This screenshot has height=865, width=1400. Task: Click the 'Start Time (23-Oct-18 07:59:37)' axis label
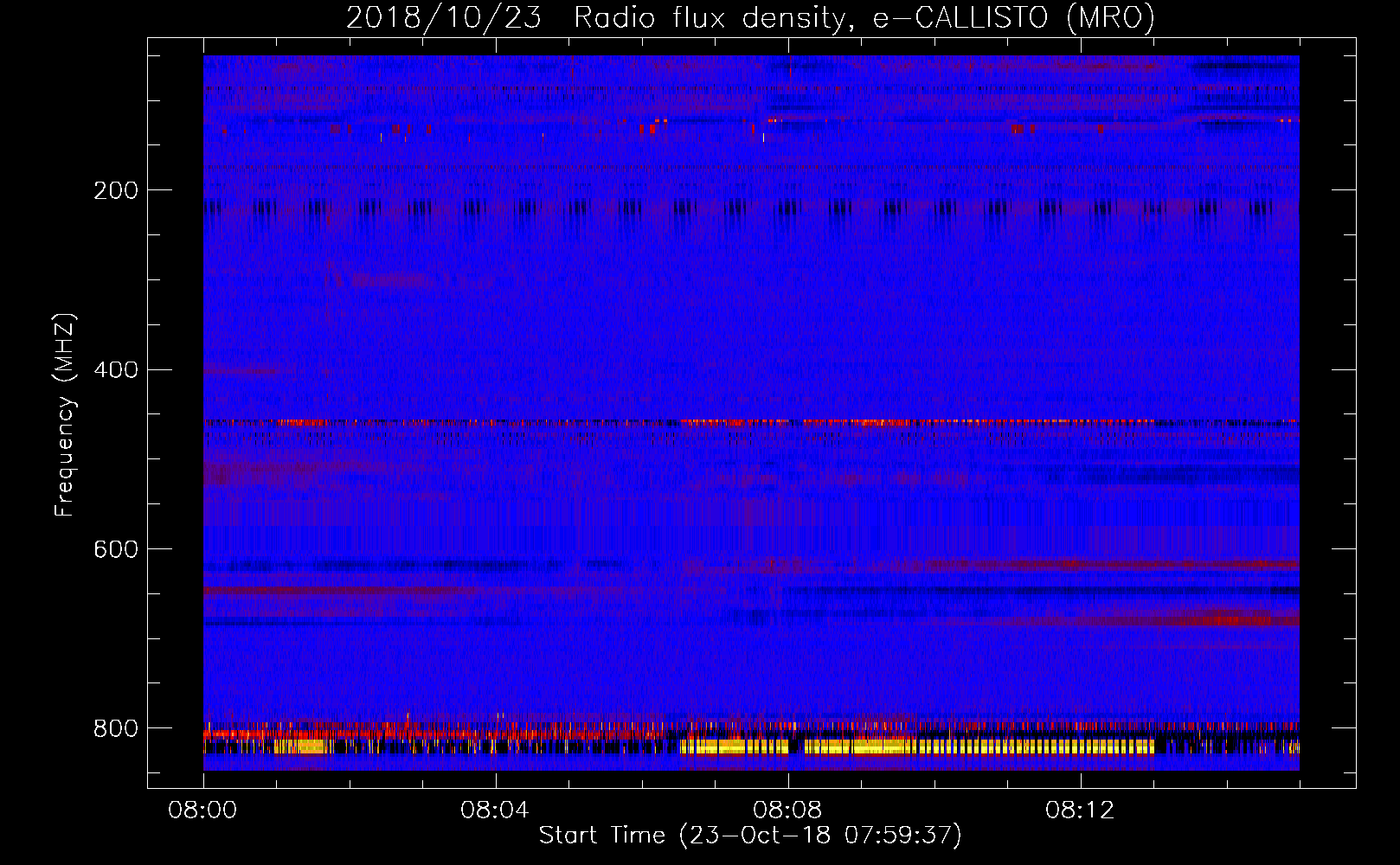(750, 836)
